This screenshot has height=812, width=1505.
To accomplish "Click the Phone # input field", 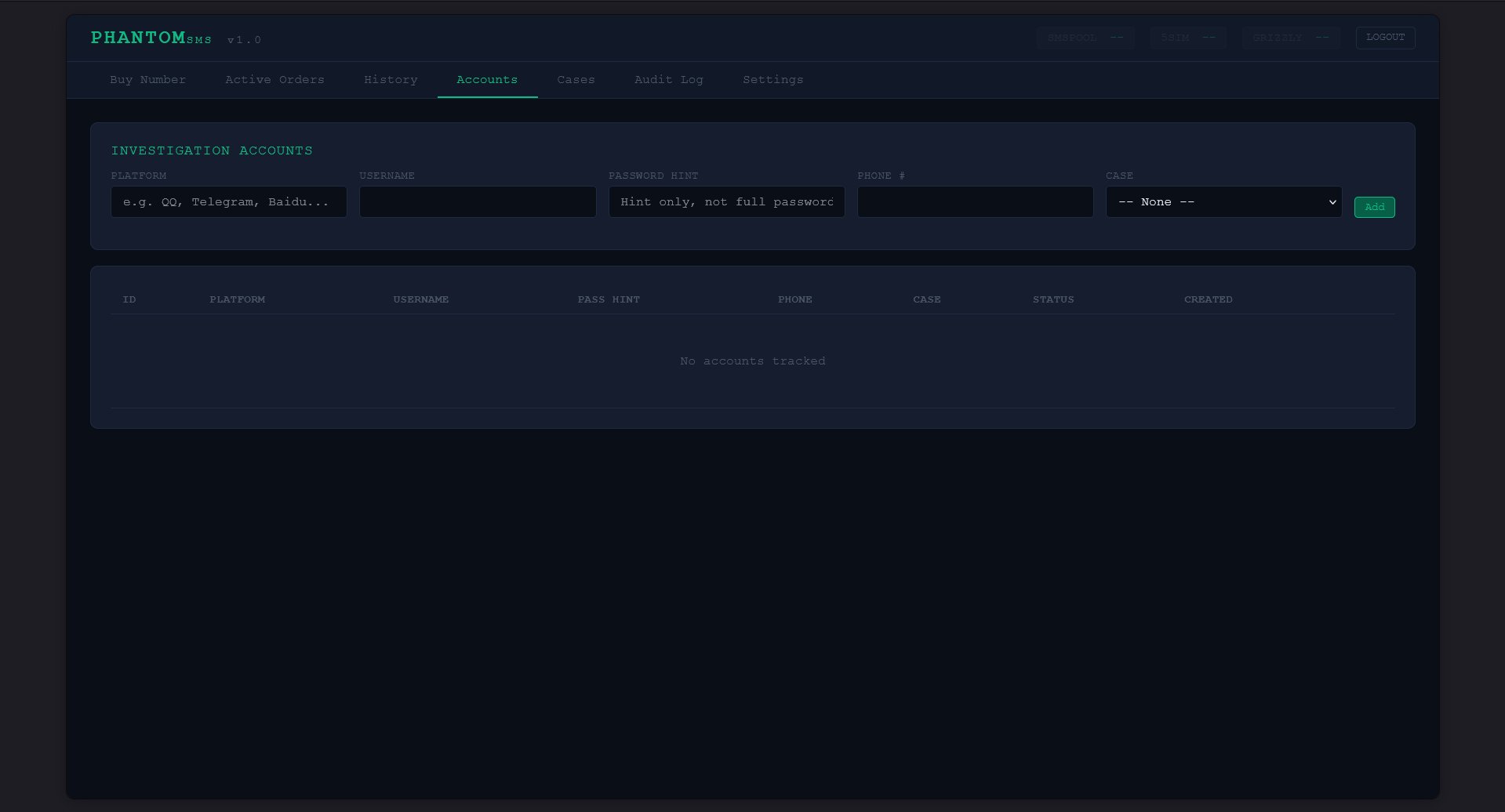I will pos(975,202).
